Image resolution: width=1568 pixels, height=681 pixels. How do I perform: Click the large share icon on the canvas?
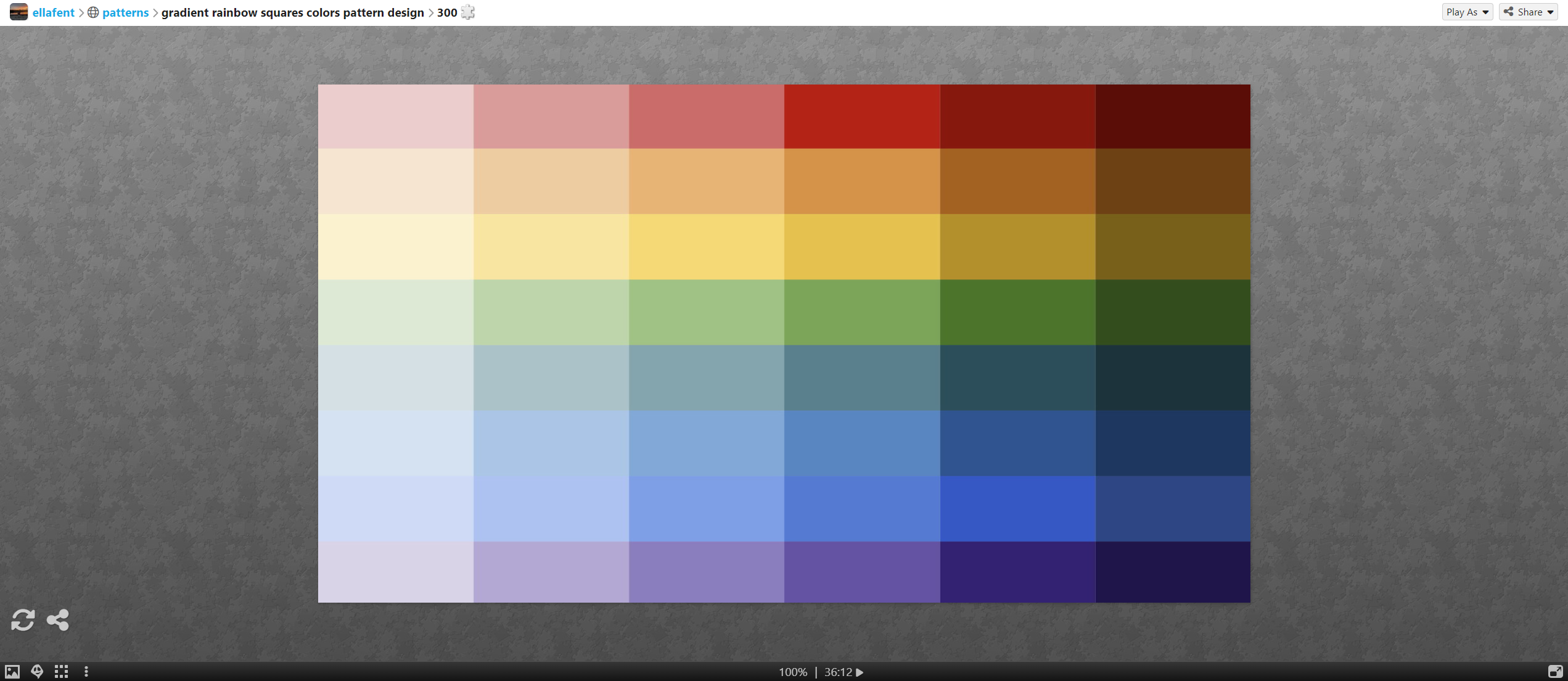click(58, 619)
